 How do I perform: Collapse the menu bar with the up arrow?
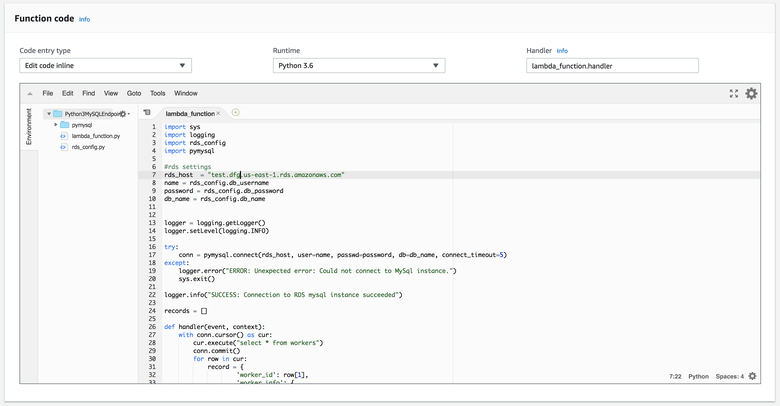pyautogui.click(x=30, y=94)
